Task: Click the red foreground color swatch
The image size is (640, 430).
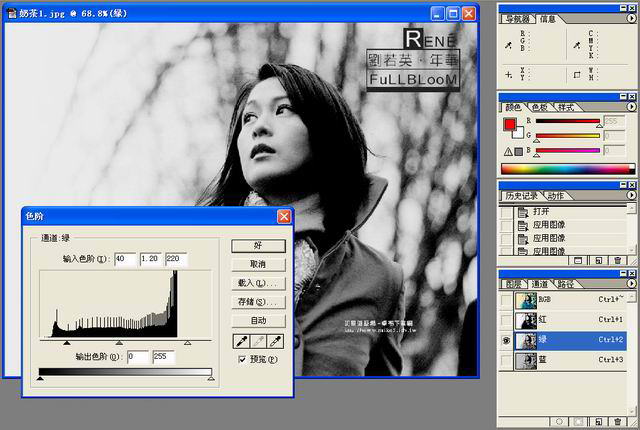Action: (509, 124)
